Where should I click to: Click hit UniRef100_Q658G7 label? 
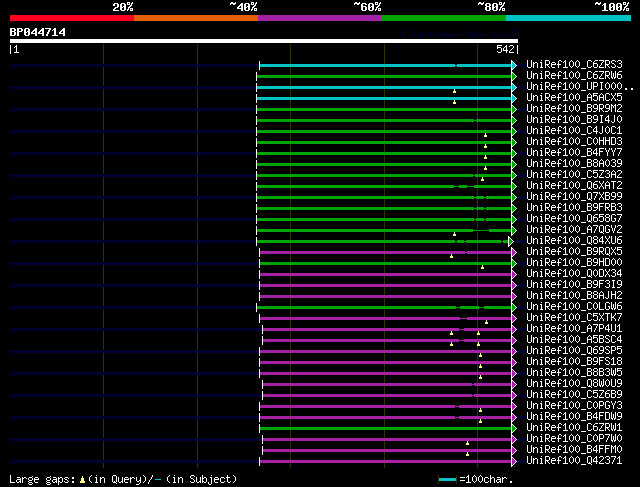pyautogui.click(x=574, y=219)
